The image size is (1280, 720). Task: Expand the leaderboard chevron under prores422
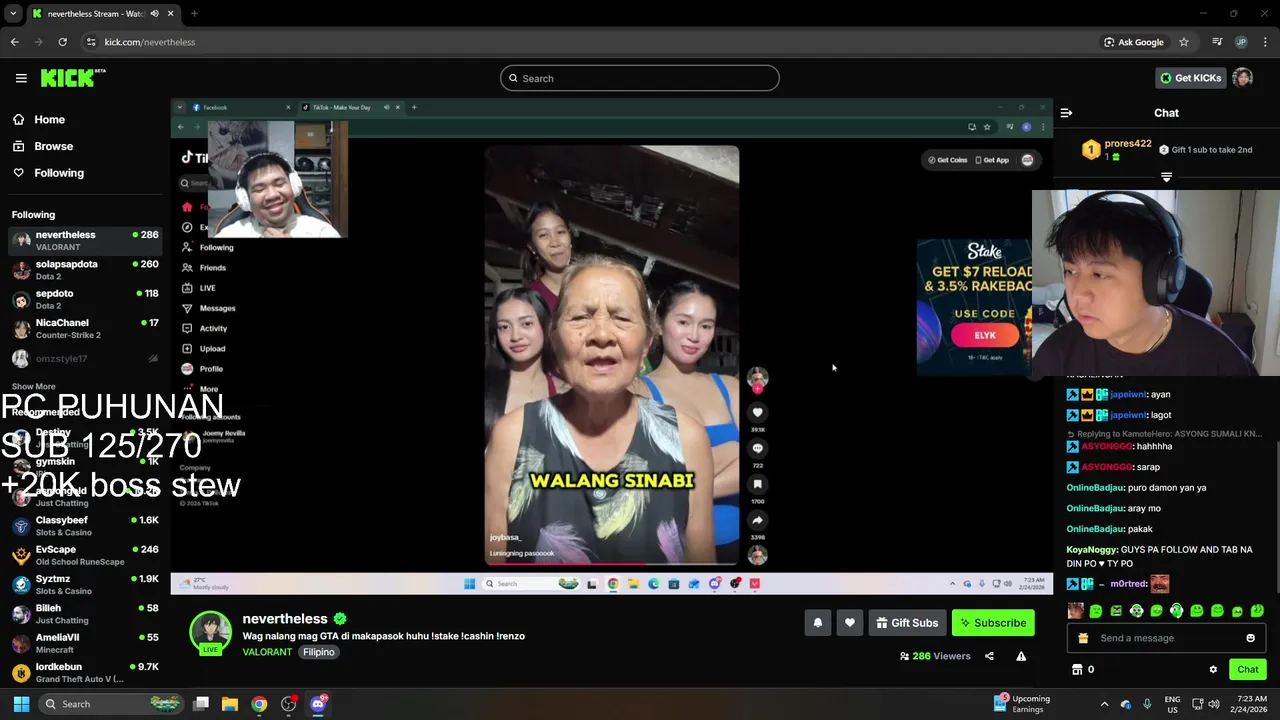point(1166,177)
